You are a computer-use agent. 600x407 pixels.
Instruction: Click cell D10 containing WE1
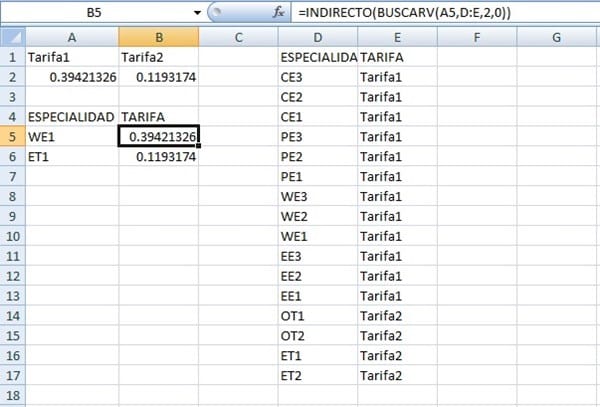(318, 236)
